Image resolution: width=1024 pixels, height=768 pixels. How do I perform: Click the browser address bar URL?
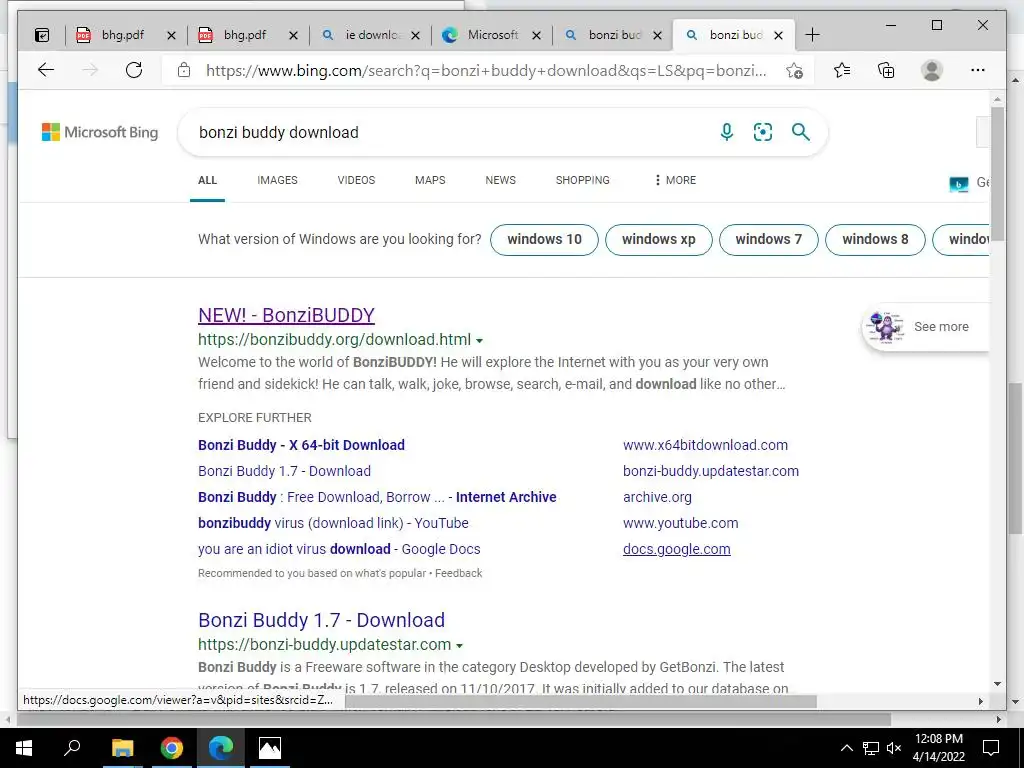tap(486, 71)
